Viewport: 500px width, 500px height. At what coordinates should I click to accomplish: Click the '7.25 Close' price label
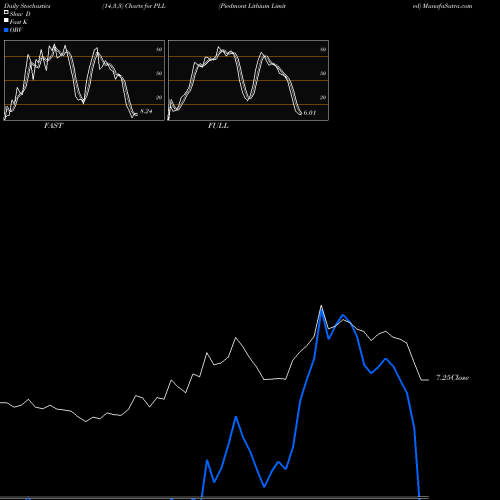(x=453, y=378)
